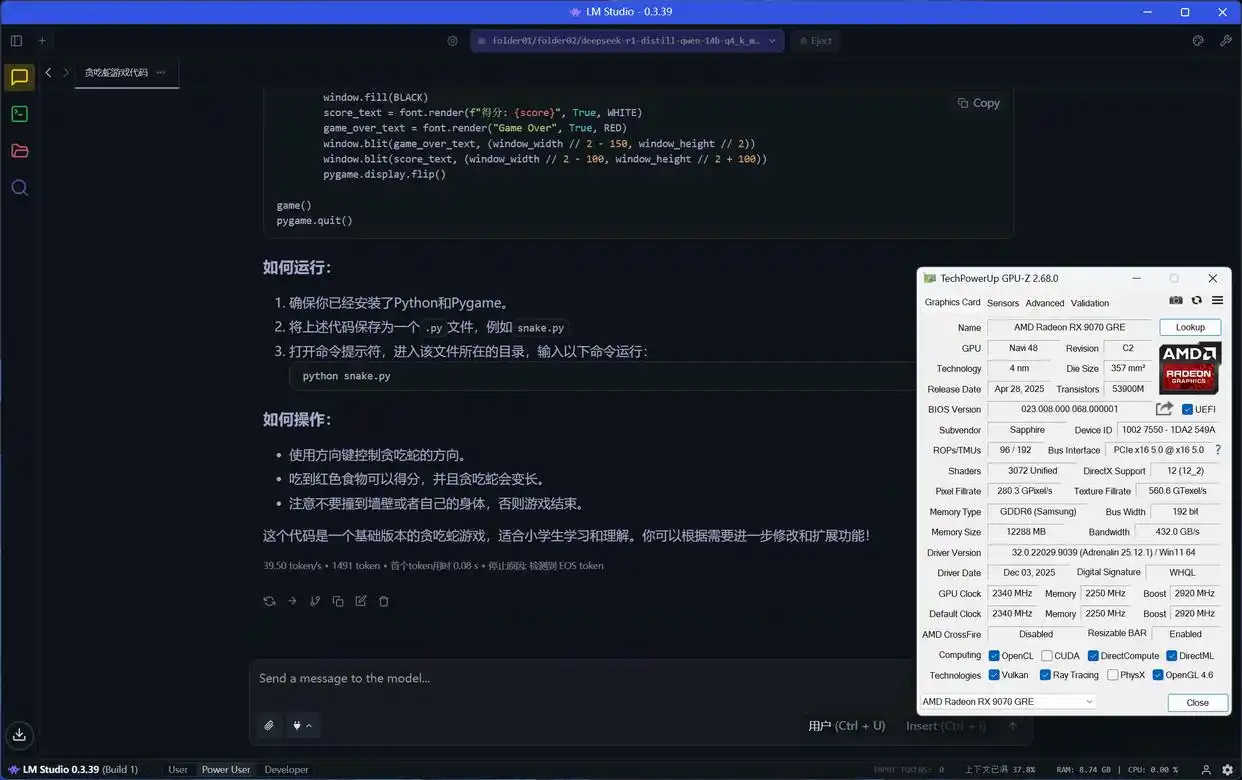Open the Developer panel in the sidebar
Viewport: 1242px width, 780px height.
pyautogui.click(x=19, y=113)
